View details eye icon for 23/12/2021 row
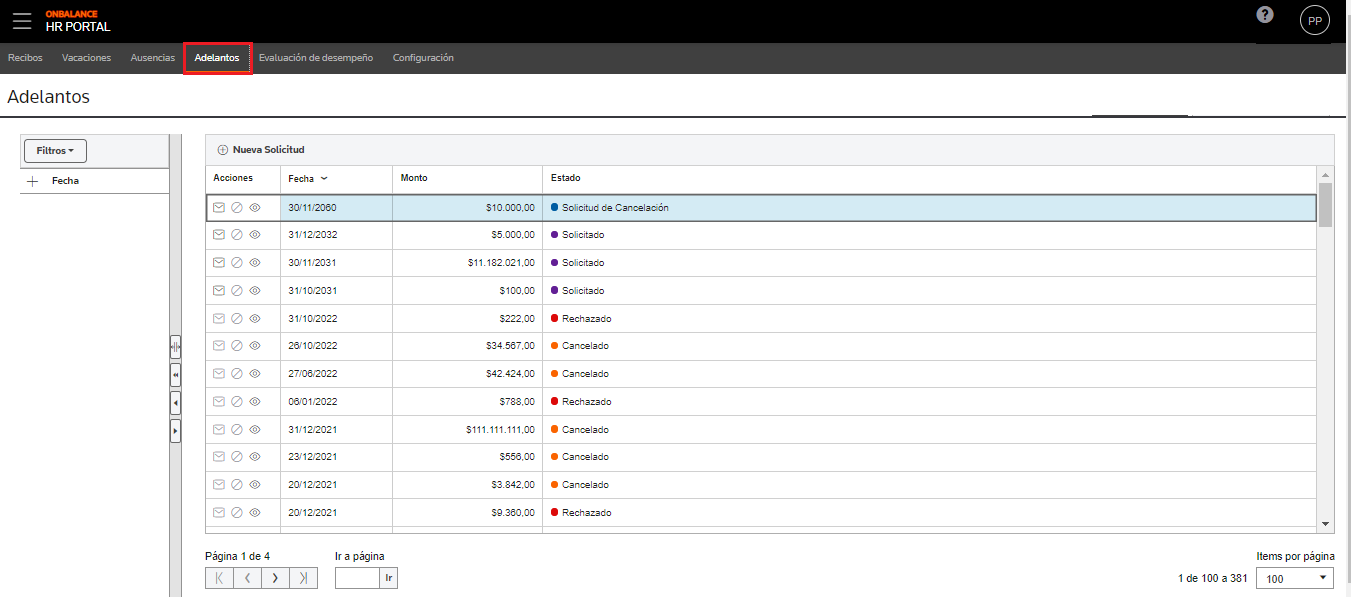Viewport: 1351px width, 597px height. pyautogui.click(x=255, y=457)
